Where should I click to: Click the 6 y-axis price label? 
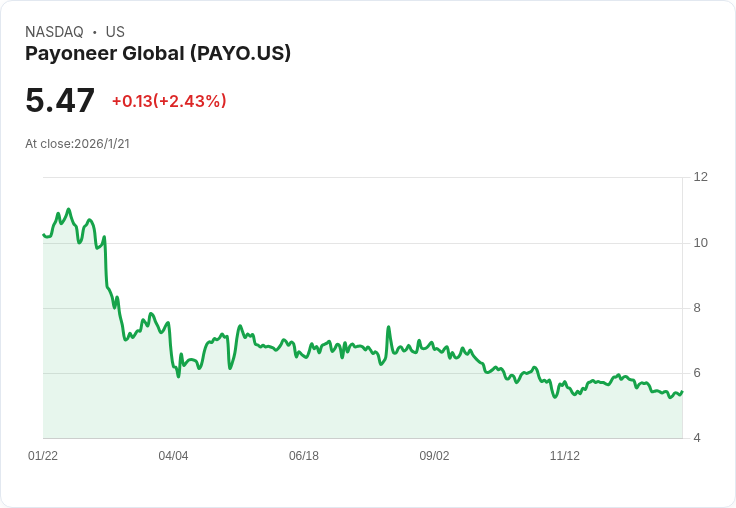coord(697,373)
